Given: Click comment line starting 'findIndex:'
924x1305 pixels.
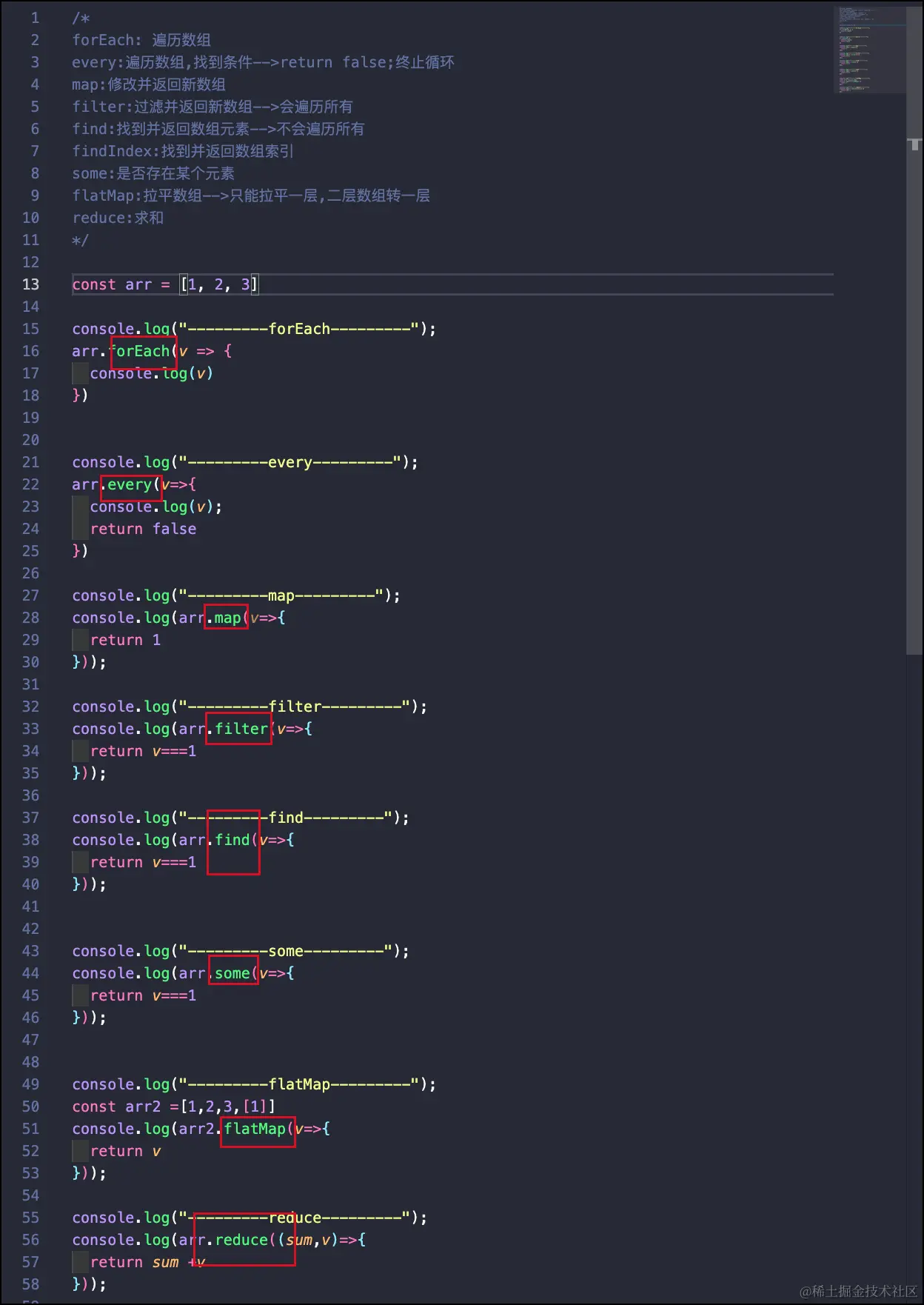Looking at the screenshot, I should (183, 151).
